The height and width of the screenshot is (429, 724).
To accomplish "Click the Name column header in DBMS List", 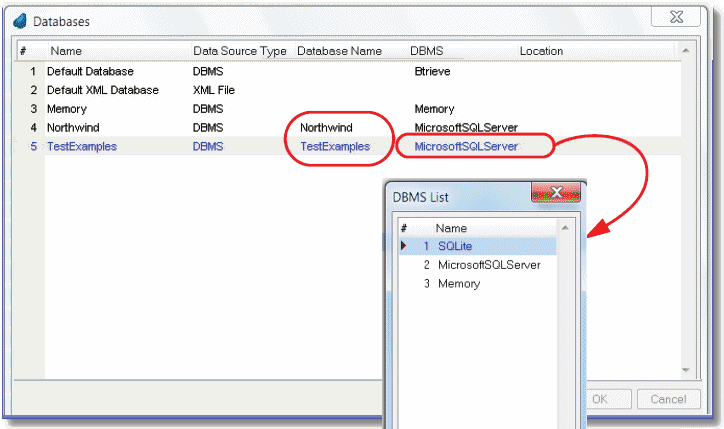I will tap(451, 228).
